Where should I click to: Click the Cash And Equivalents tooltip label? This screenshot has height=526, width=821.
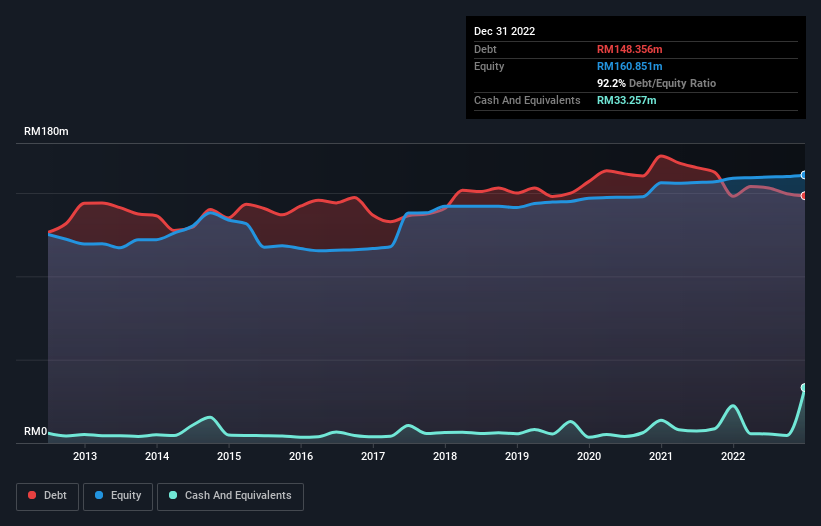[527, 100]
